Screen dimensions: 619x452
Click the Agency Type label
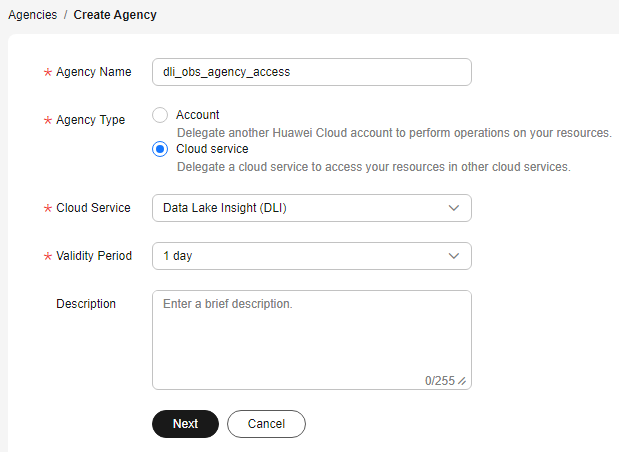(x=90, y=120)
